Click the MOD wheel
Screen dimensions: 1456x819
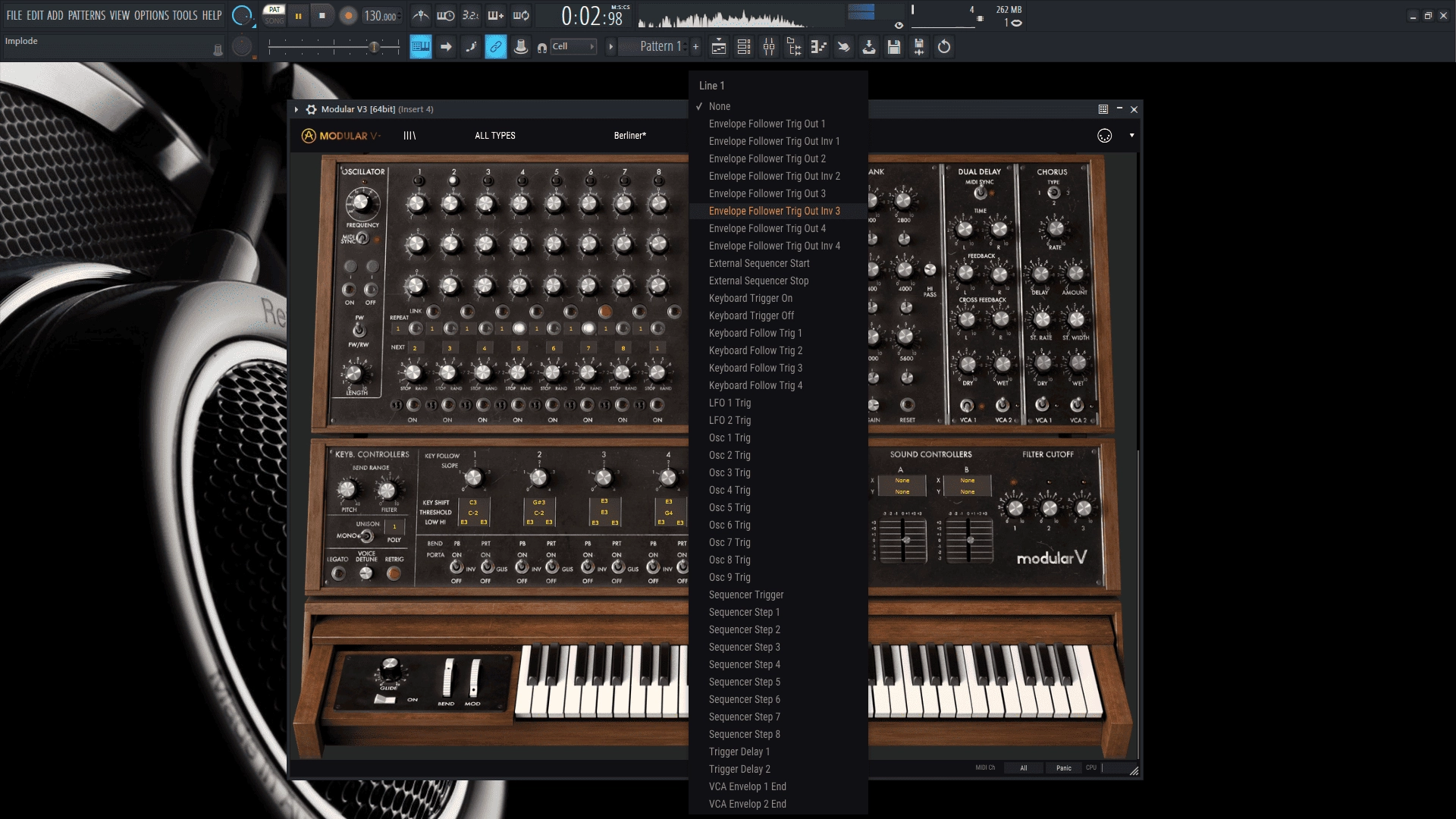[x=474, y=677]
